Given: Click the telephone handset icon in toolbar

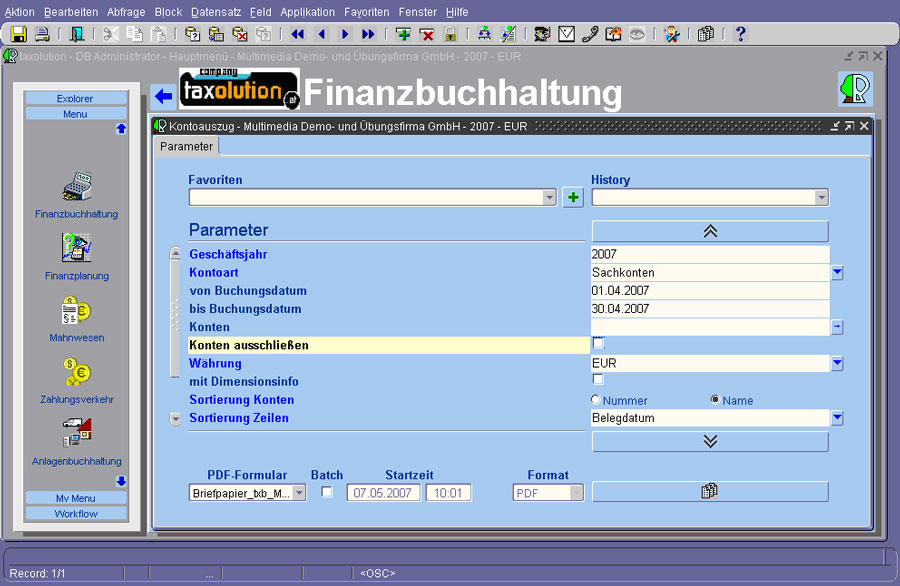Looking at the screenshot, I should (x=590, y=34).
